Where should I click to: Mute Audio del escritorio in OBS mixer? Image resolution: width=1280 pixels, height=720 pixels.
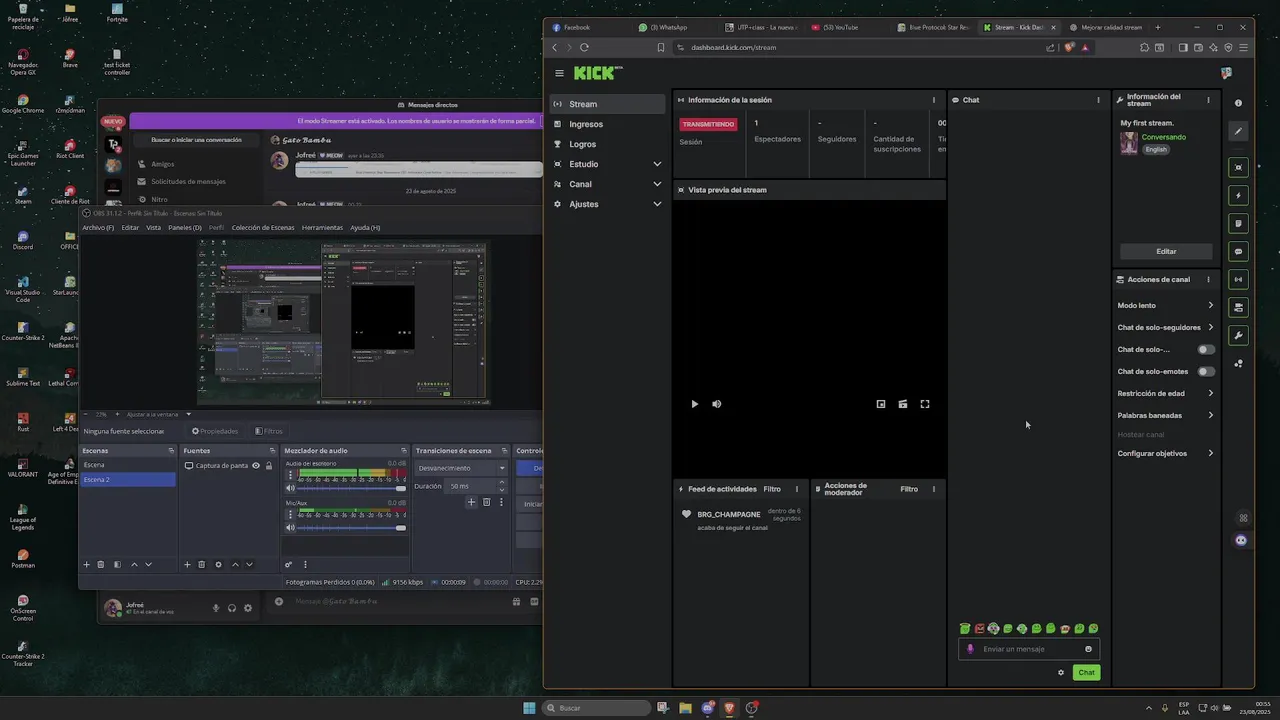291,488
